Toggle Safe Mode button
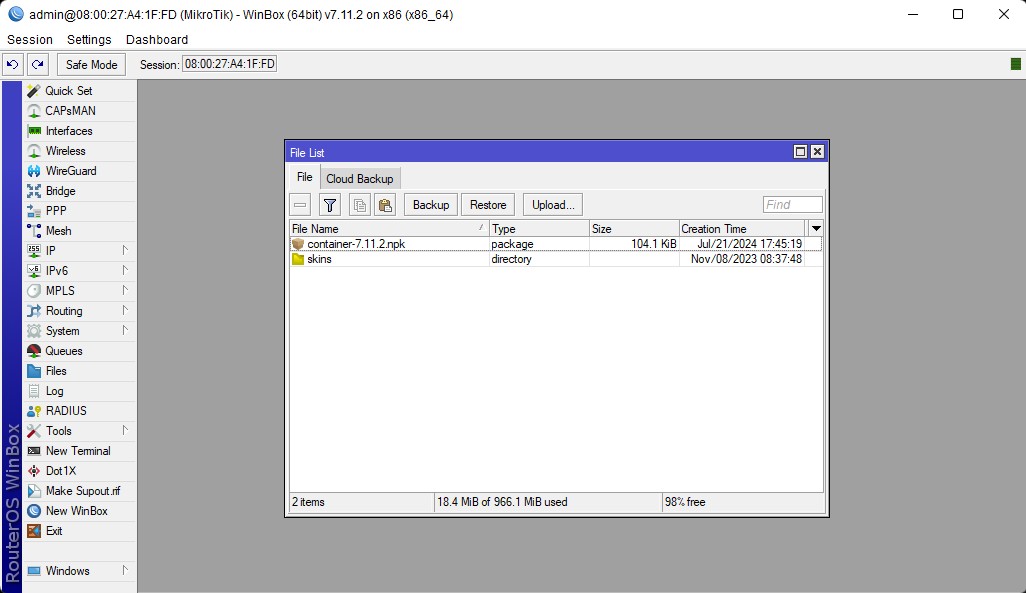Viewport: 1026px width, 593px height. (91, 65)
